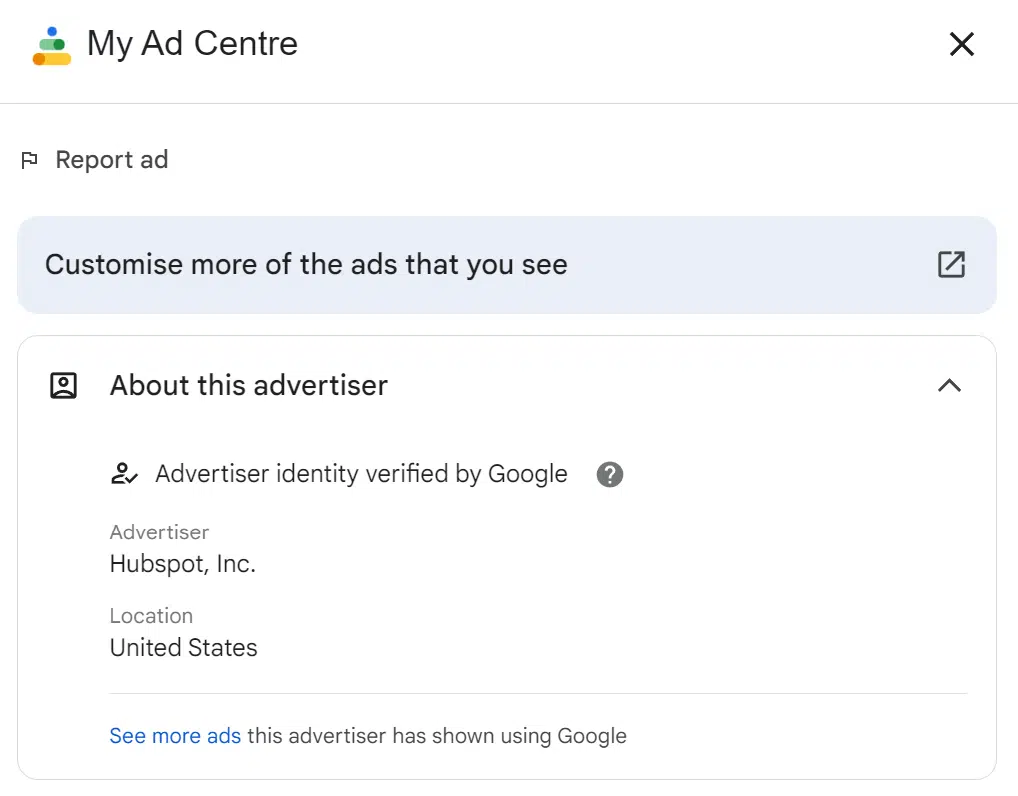
Task: Click the divider line above See more ads
Action: point(538,693)
